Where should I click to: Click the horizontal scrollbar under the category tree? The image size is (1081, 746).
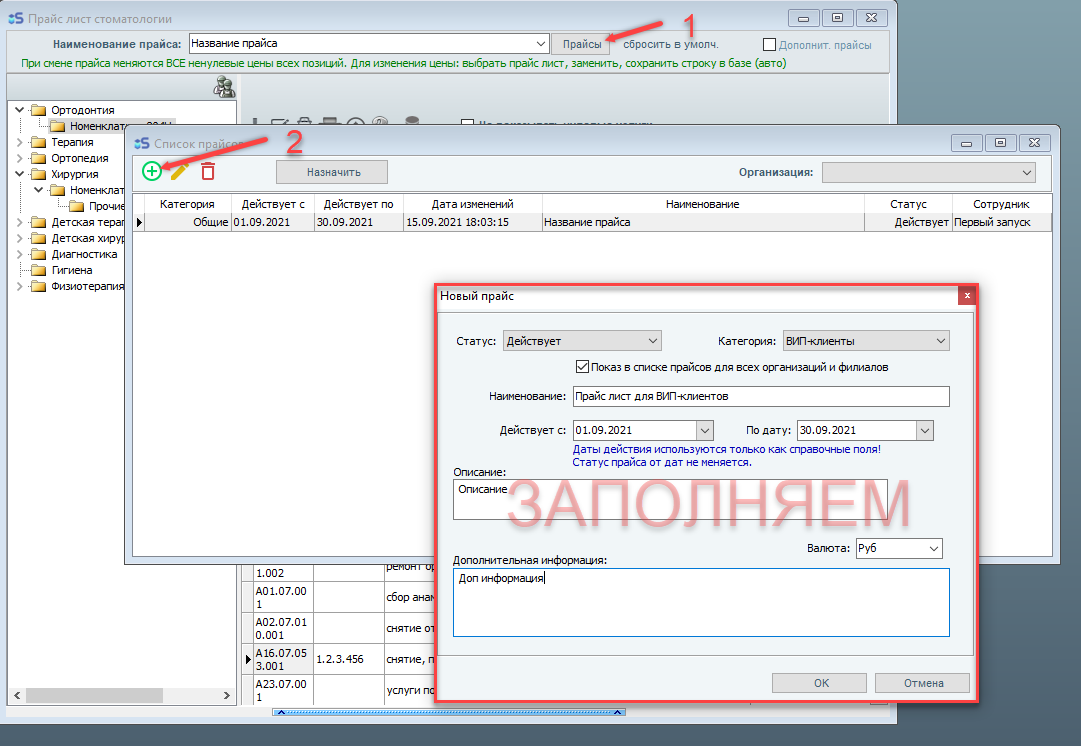(120, 695)
